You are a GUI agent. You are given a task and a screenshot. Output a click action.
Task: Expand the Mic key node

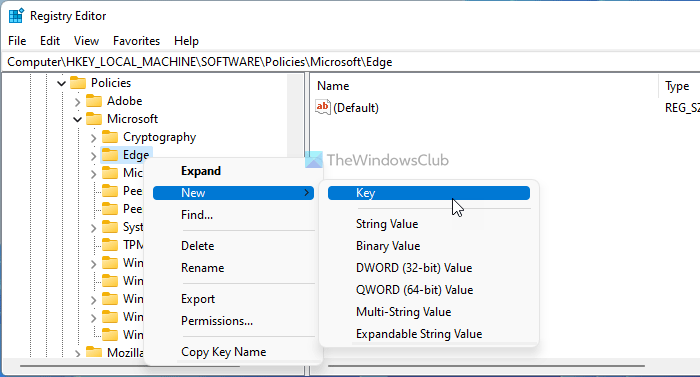[x=93, y=174]
